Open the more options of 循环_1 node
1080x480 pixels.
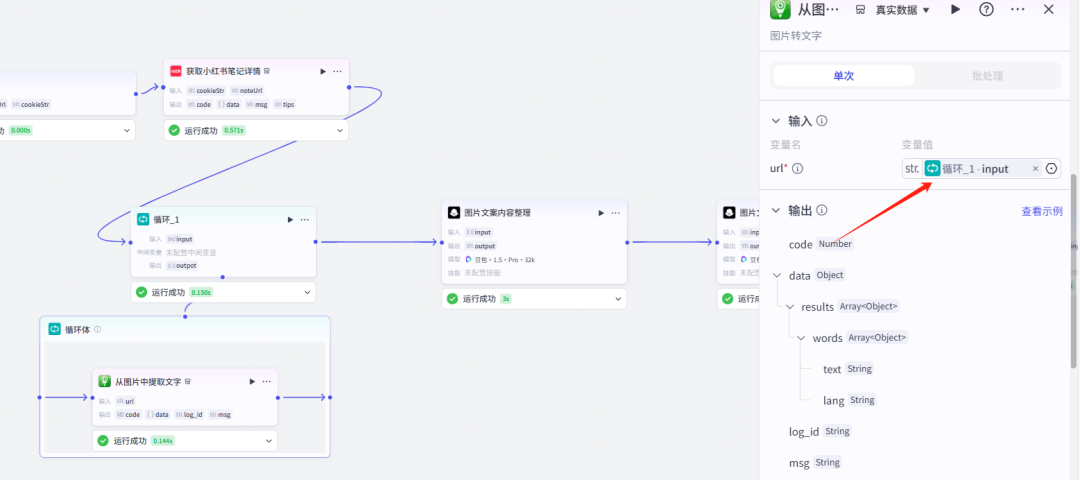304,220
